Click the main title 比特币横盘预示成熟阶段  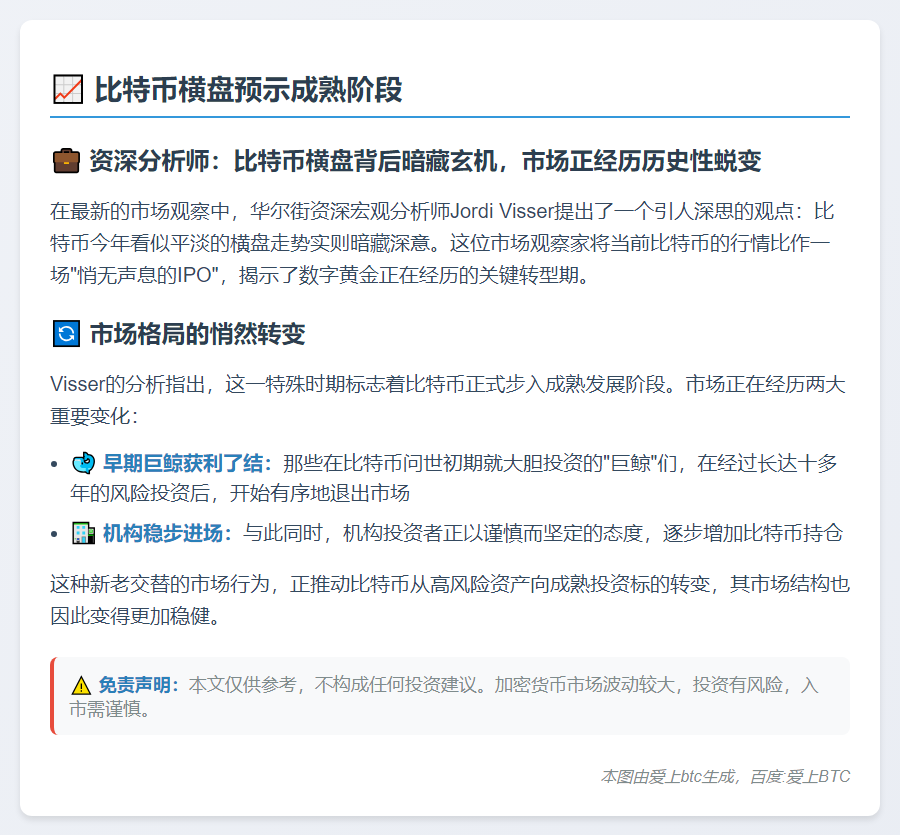click(249, 90)
